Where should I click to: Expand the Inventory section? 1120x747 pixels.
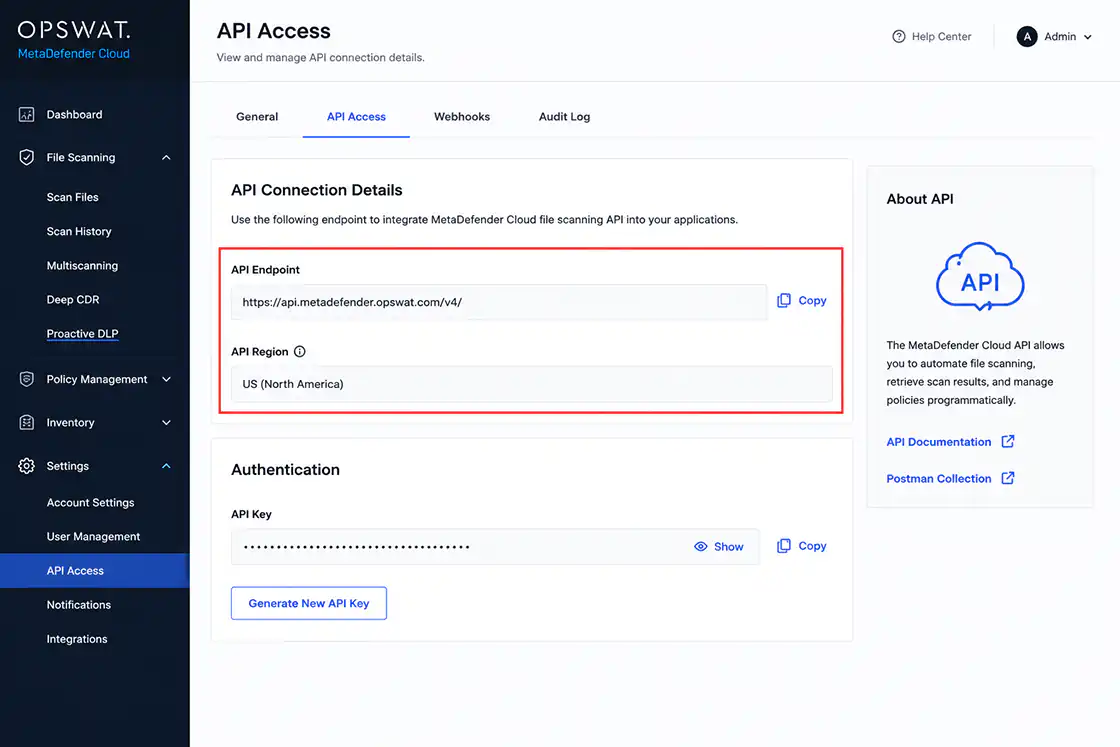click(166, 423)
